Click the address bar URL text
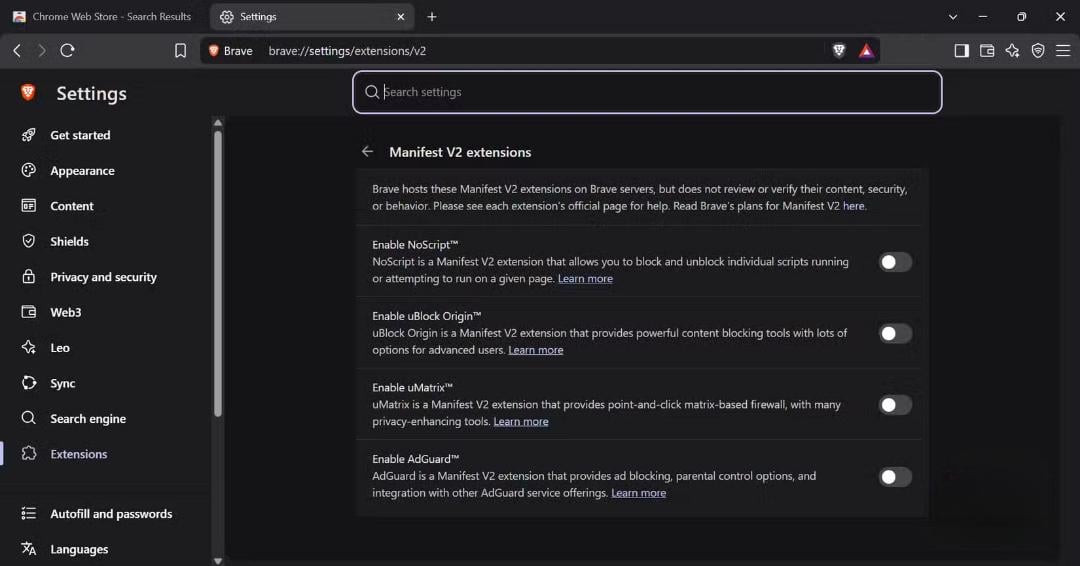This screenshot has height=566, width=1080. point(347,51)
